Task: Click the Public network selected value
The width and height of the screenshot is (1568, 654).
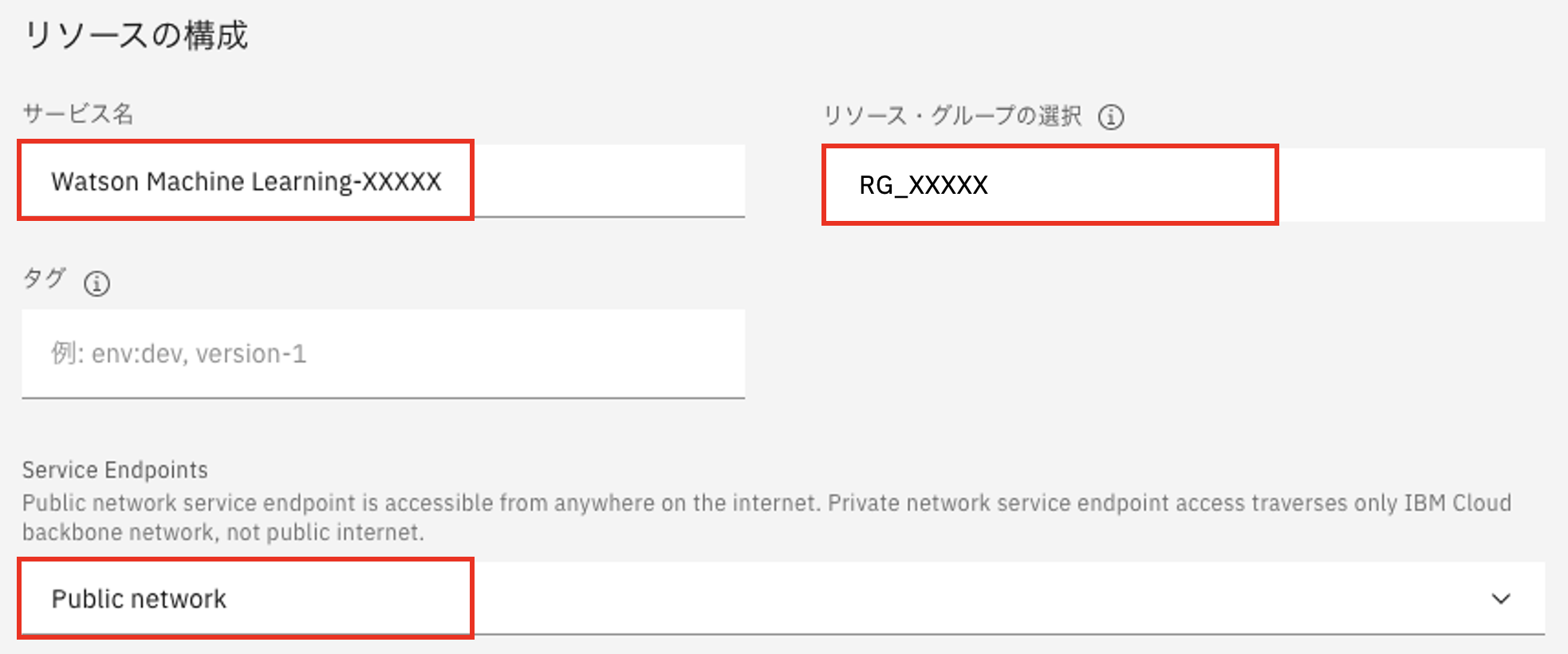Action: point(139,599)
